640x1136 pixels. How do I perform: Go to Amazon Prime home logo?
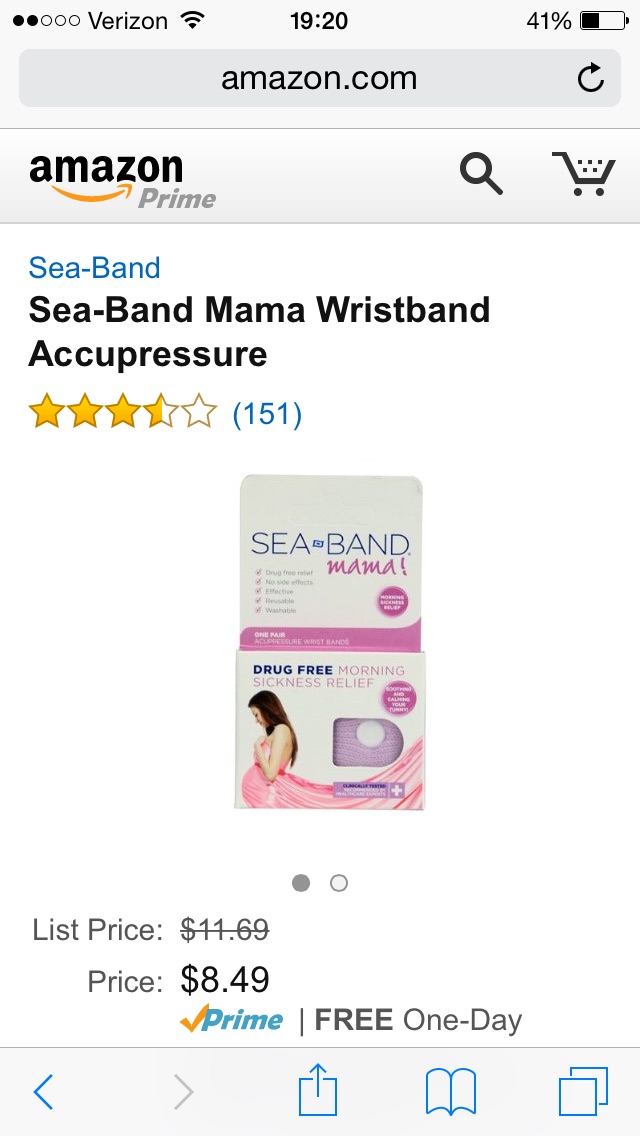[x=122, y=180]
